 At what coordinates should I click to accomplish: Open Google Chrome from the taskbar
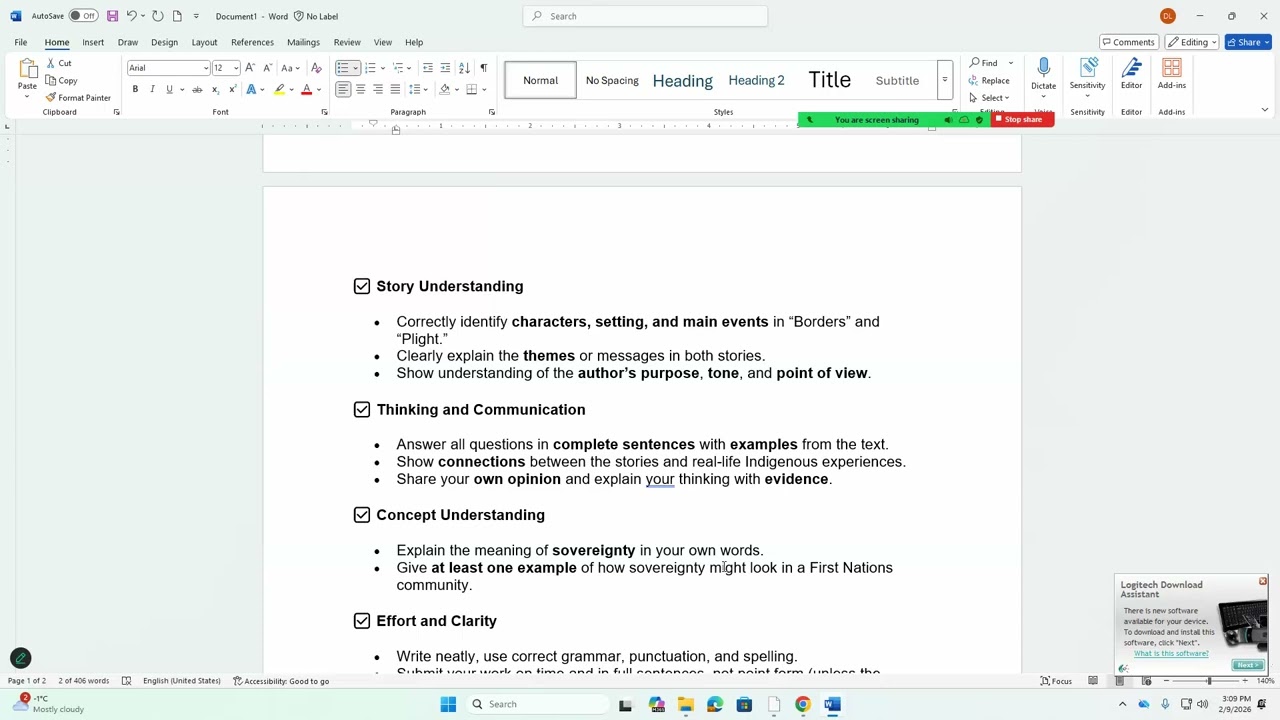[x=802, y=704]
